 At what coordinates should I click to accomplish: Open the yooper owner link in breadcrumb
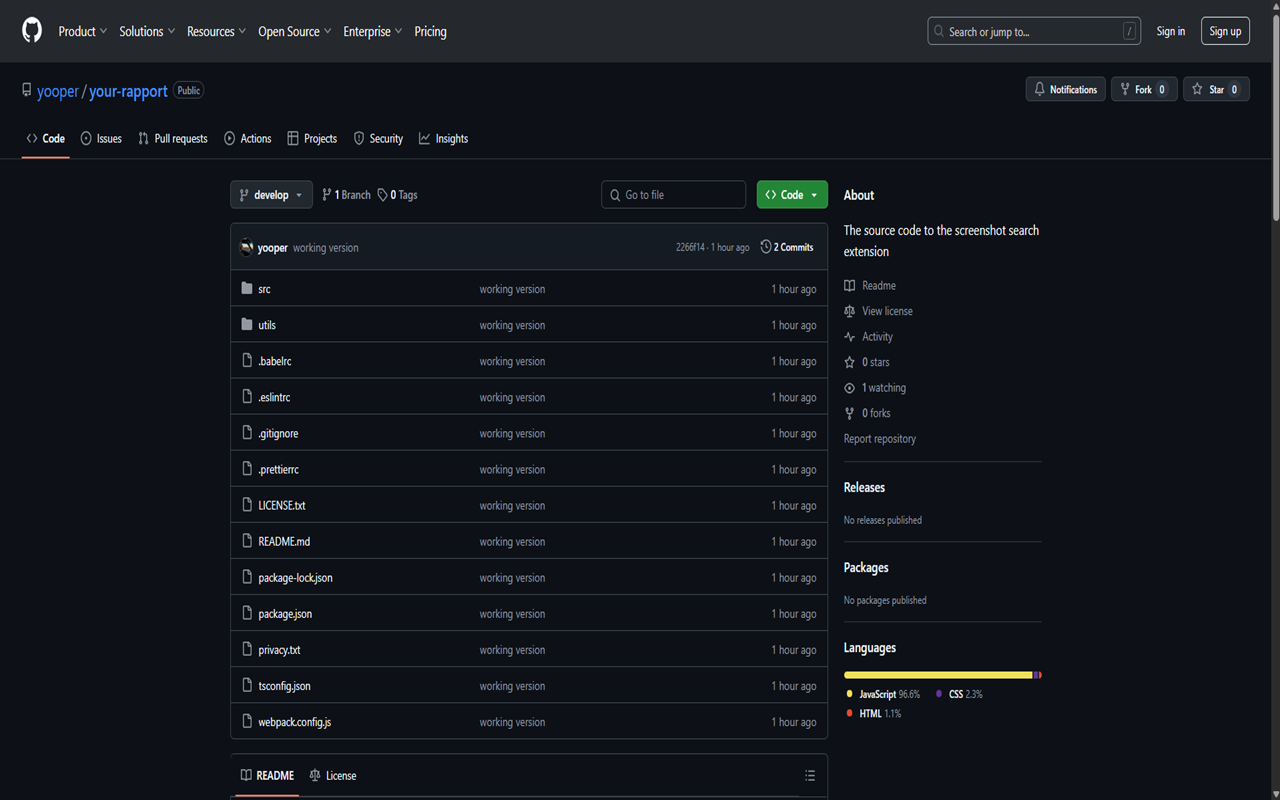tap(58, 91)
